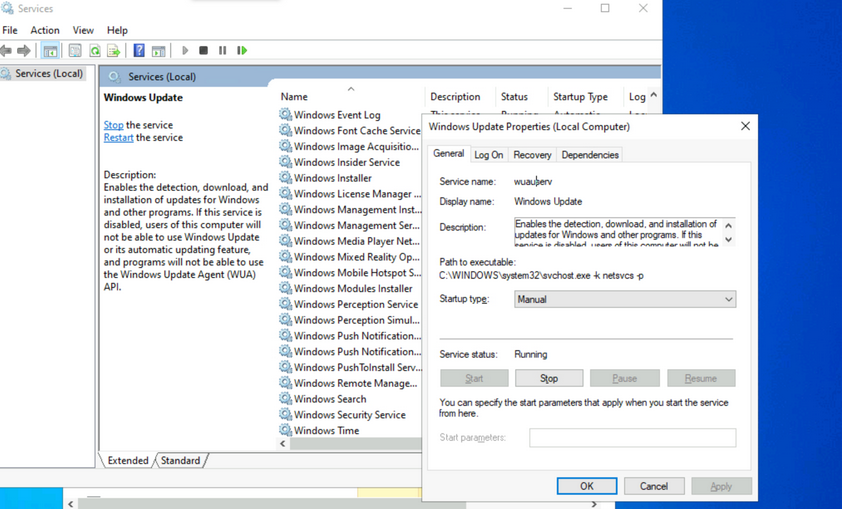Click the Resume button in properties dialog
Viewport: 842px width, 509px height.
point(701,378)
